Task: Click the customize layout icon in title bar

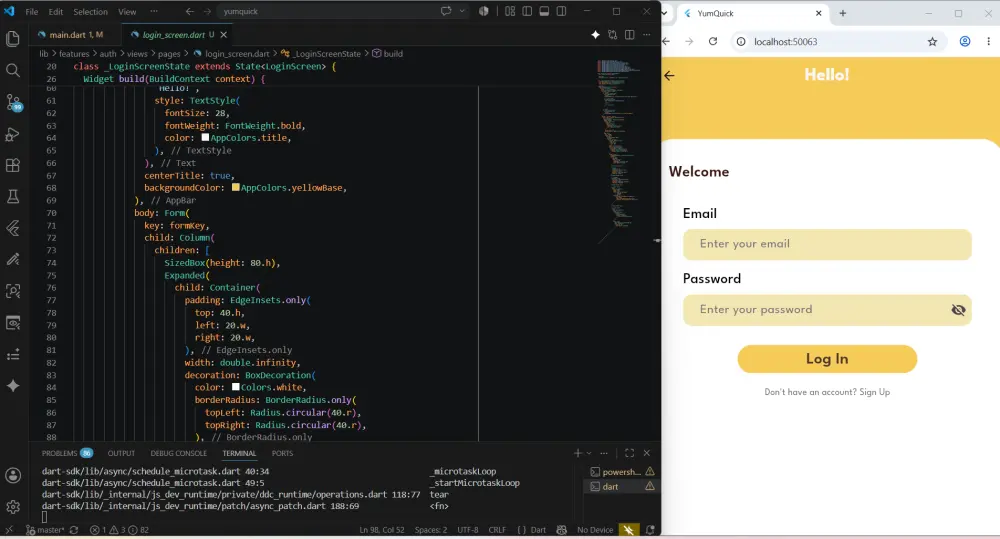Action: pyautogui.click(x=510, y=11)
